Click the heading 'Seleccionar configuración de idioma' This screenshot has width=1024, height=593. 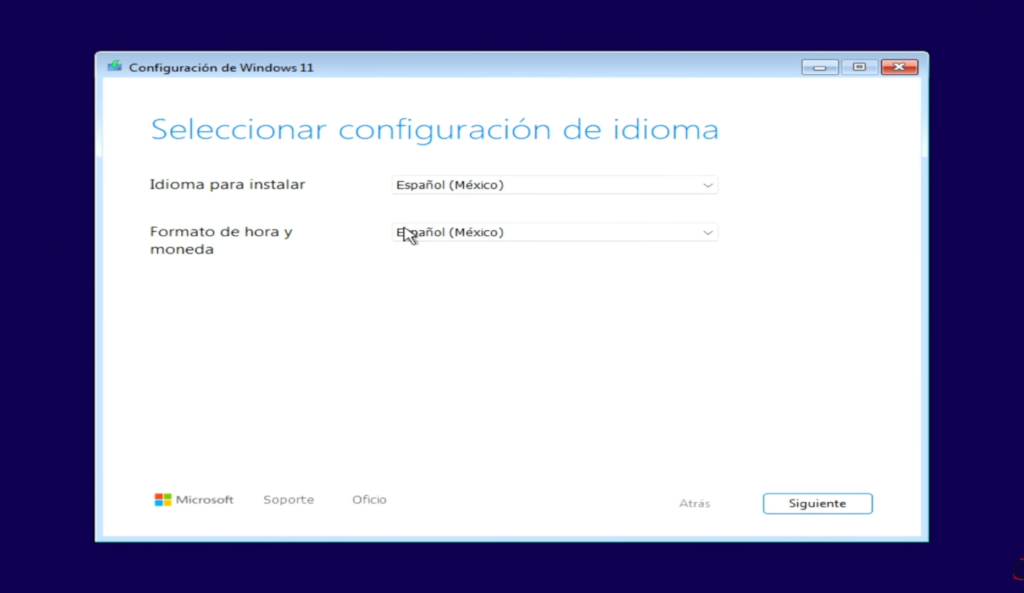click(x=434, y=129)
